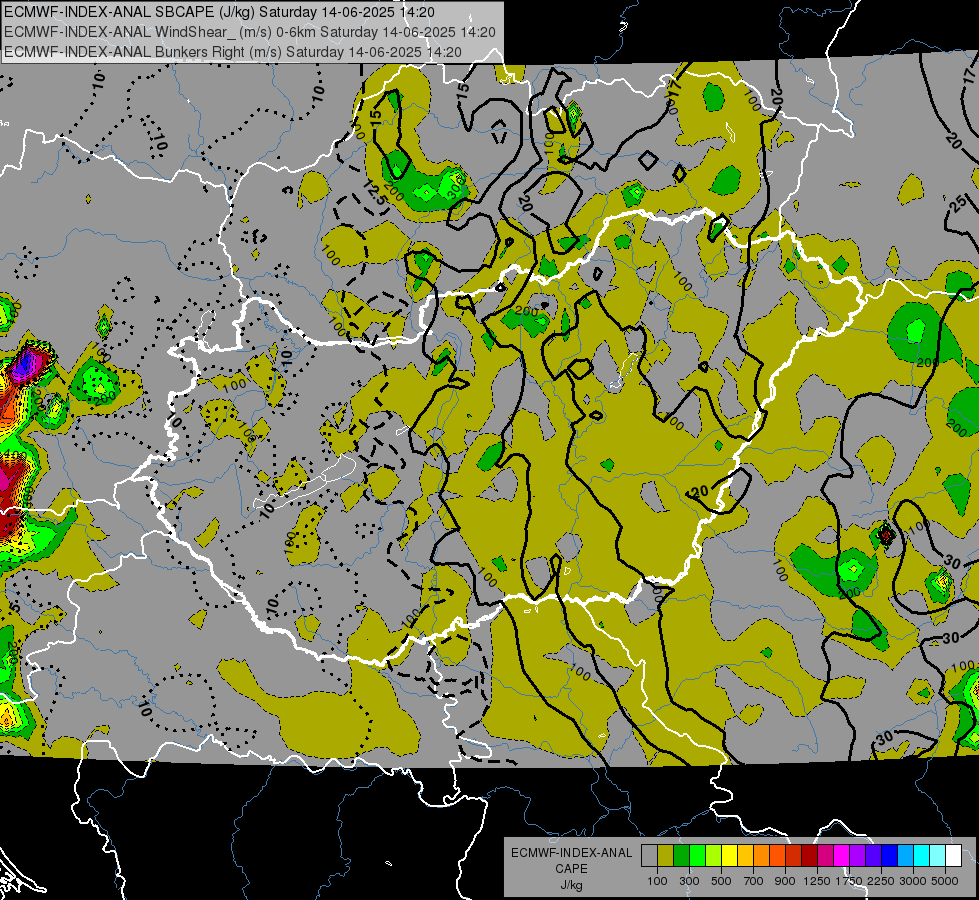Click the SBCAPE title line in header
Screen dimensions: 979x900
219,12
